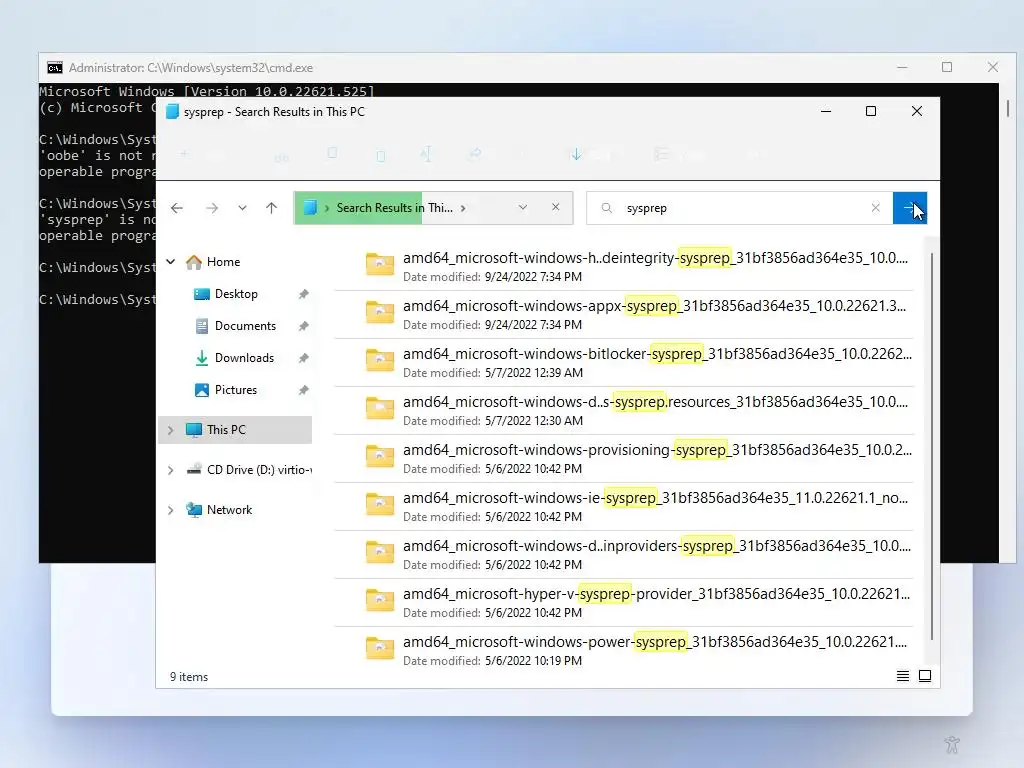Maximize the sysprep search results window
The height and width of the screenshot is (768, 1024).
tap(871, 111)
